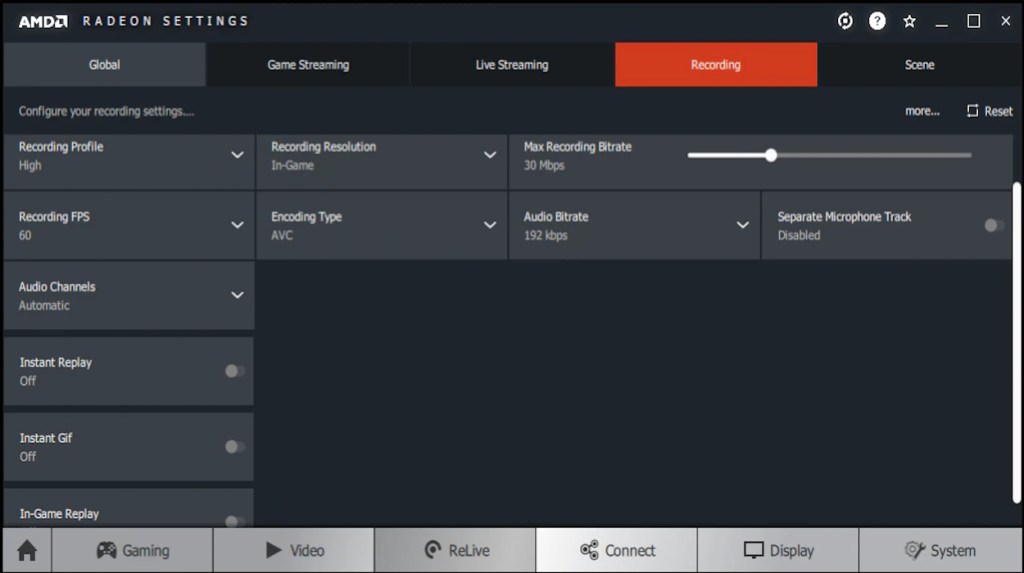The width and height of the screenshot is (1024, 573).
Task: Expand the Recording Resolution dropdown
Action: pos(490,155)
